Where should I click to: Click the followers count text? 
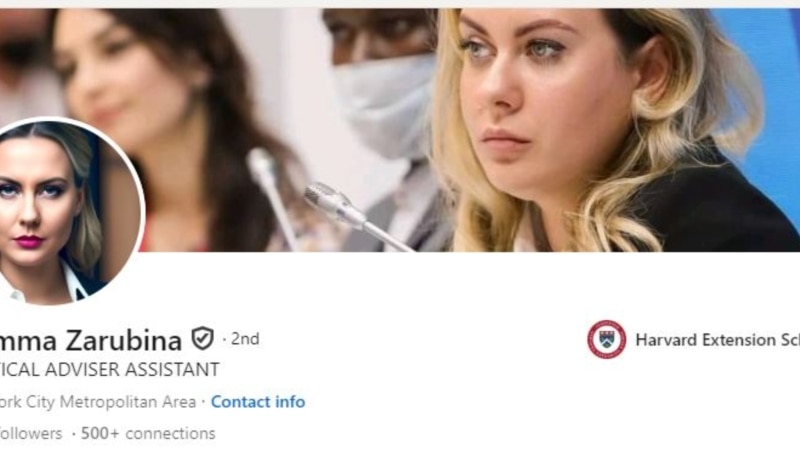(x=31, y=433)
